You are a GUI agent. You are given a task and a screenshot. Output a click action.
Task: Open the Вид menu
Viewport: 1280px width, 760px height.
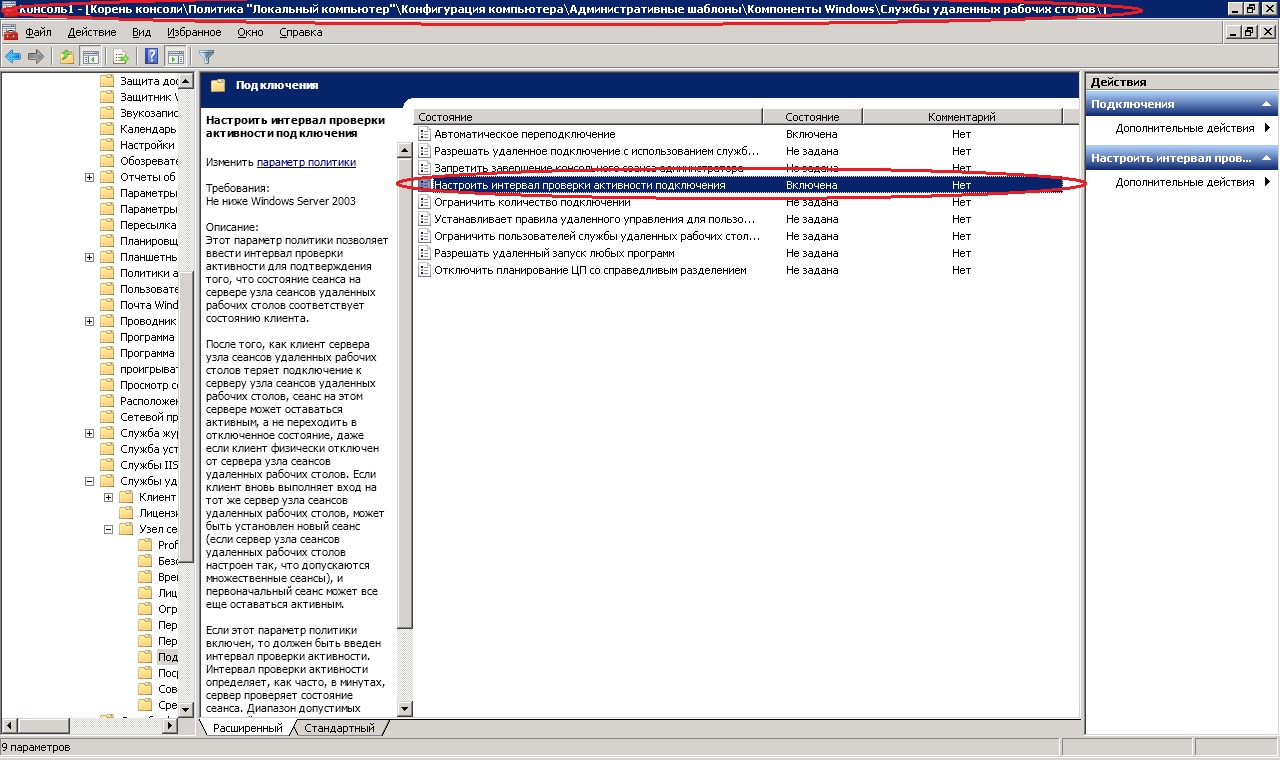point(142,32)
